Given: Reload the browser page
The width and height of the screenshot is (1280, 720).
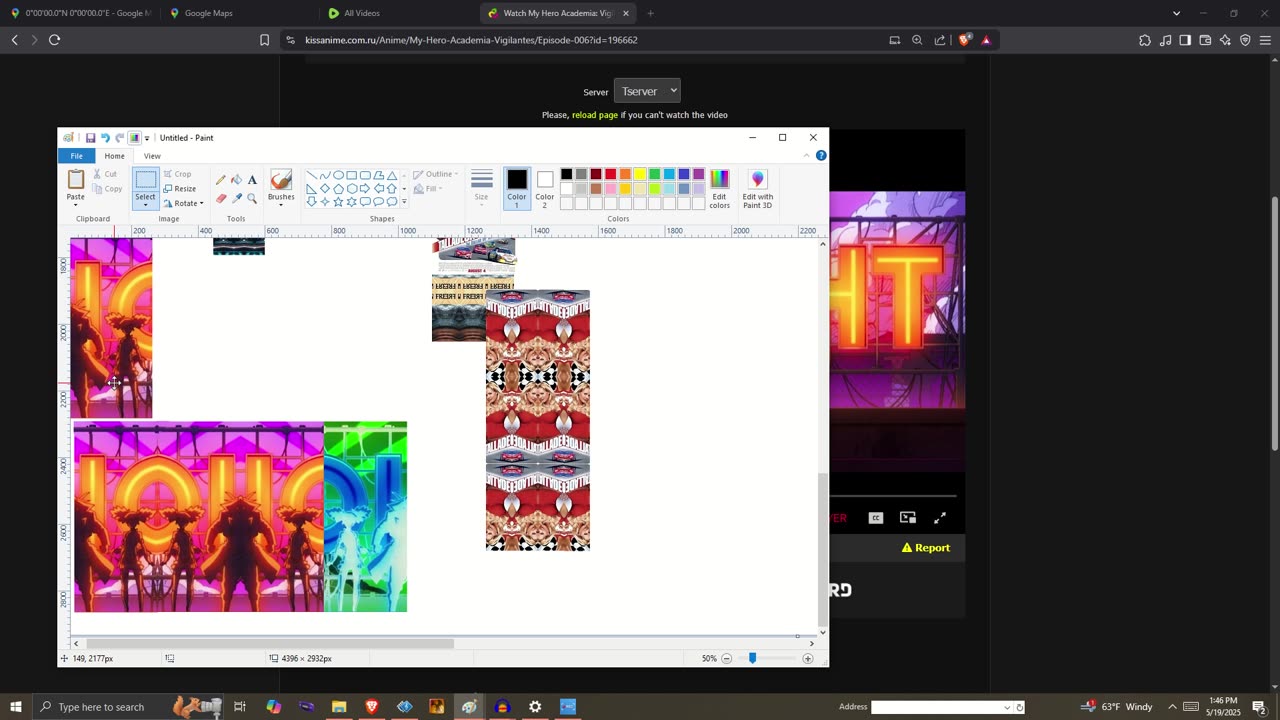Looking at the screenshot, I should coord(54,40).
